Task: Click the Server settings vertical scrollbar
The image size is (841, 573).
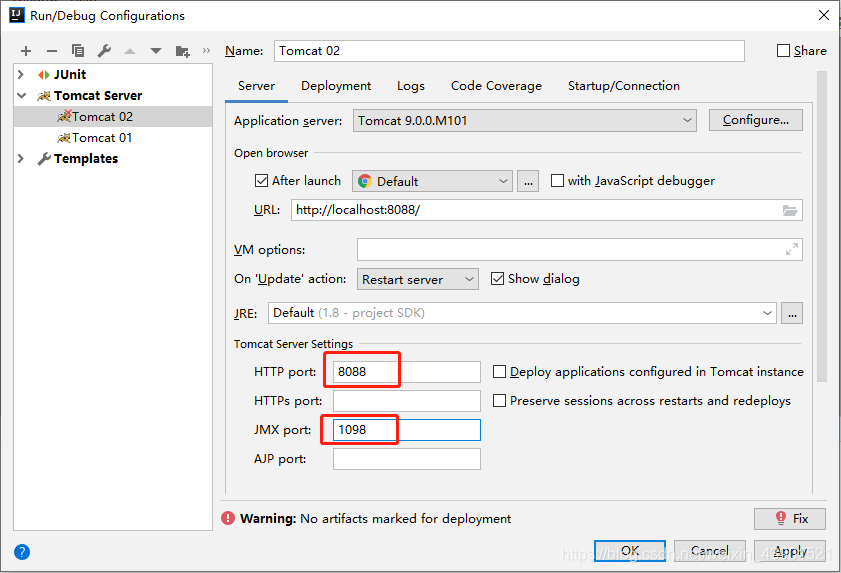Action: coord(822,226)
